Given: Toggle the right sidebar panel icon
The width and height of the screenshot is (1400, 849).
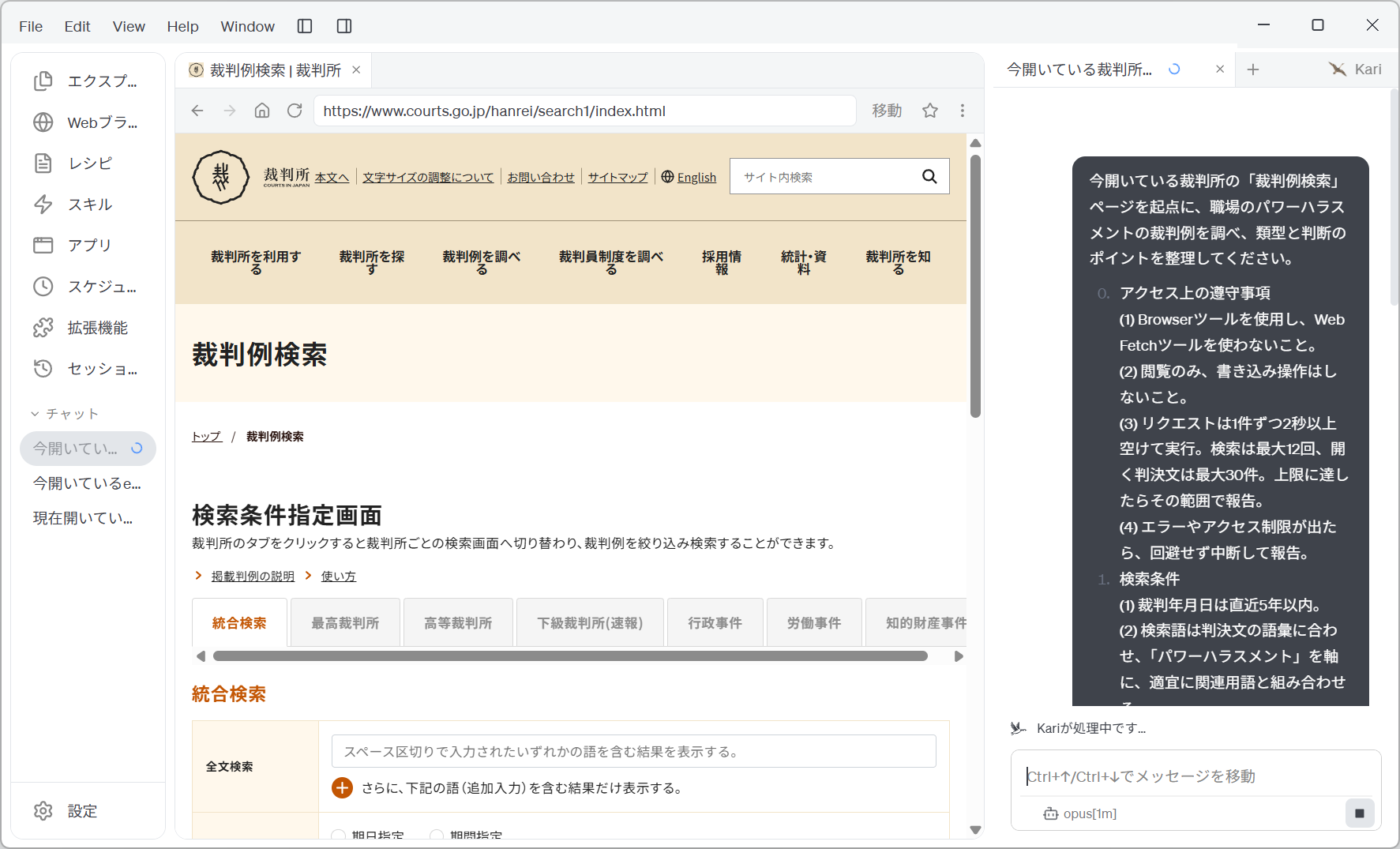Looking at the screenshot, I should [344, 26].
